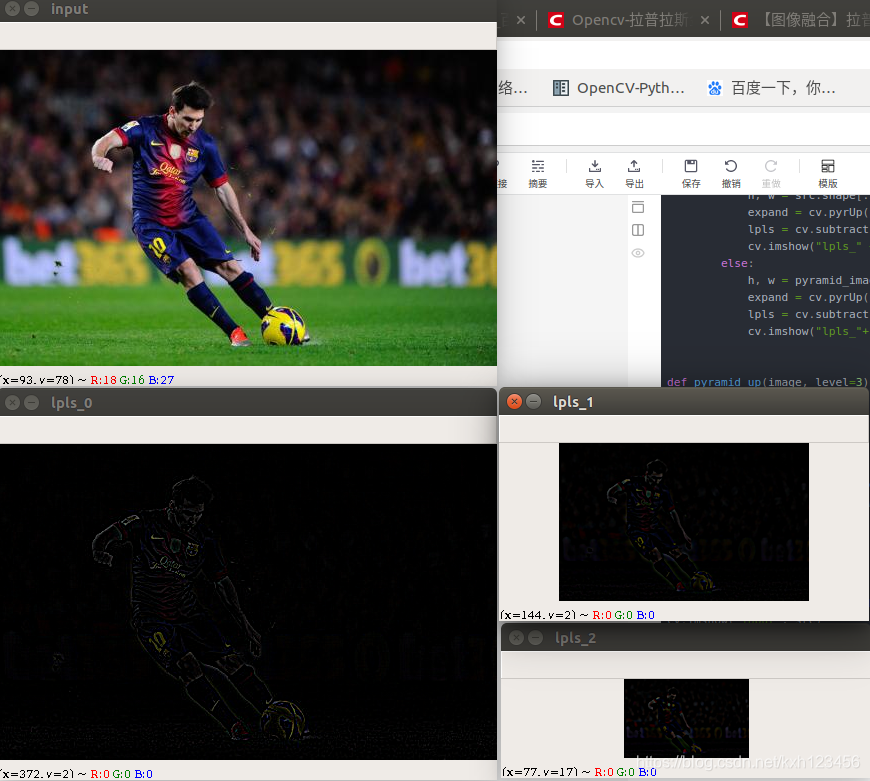Toggle the eye preview icon in the editor sidebar
This screenshot has width=870, height=781.
coord(637,253)
